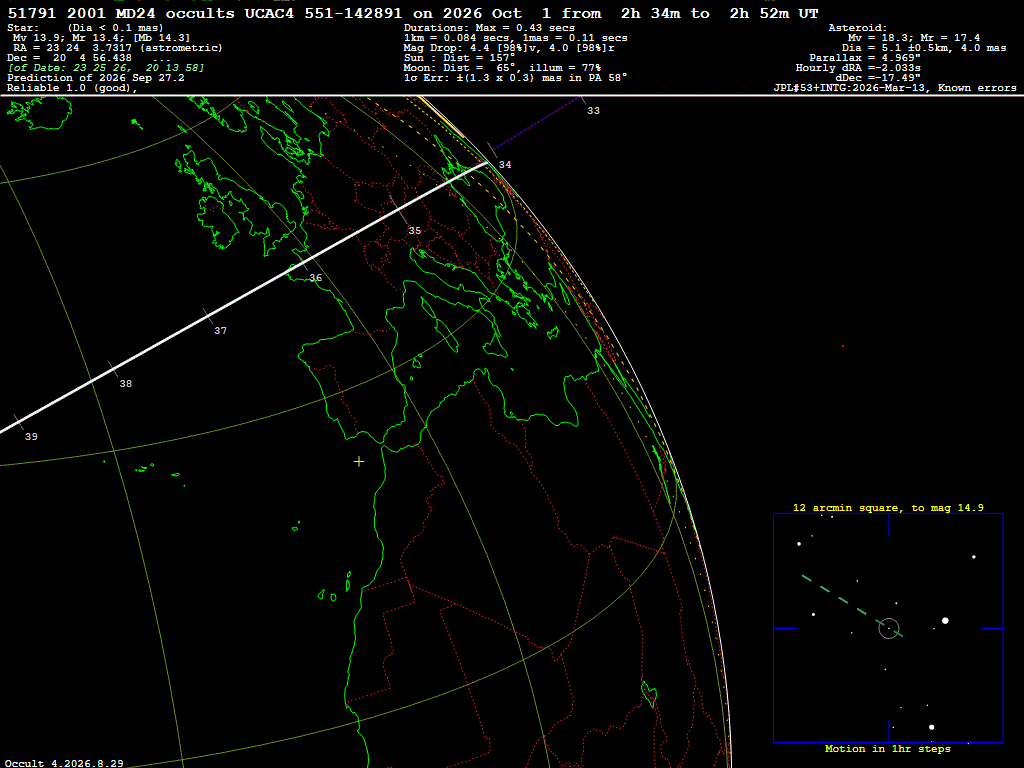Click the Occult version label
The image size is (1024, 768).
tap(64, 763)
